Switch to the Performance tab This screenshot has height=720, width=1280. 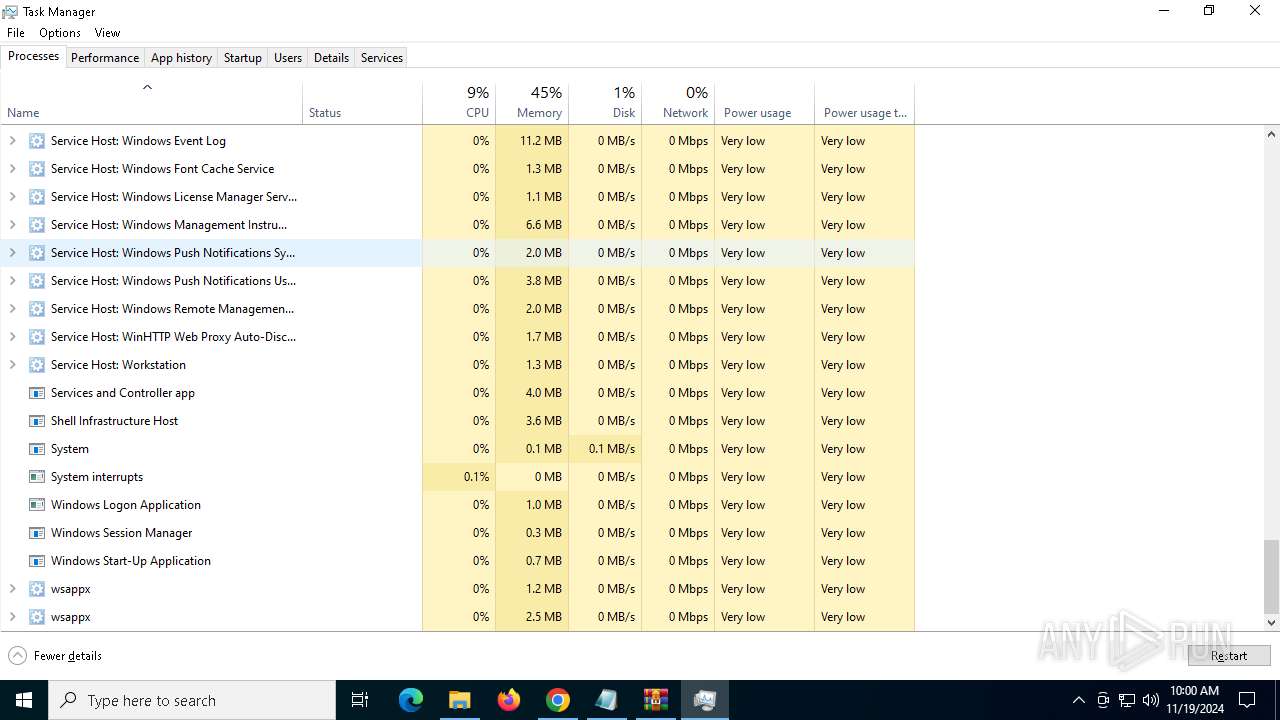[x=105, y=58]
